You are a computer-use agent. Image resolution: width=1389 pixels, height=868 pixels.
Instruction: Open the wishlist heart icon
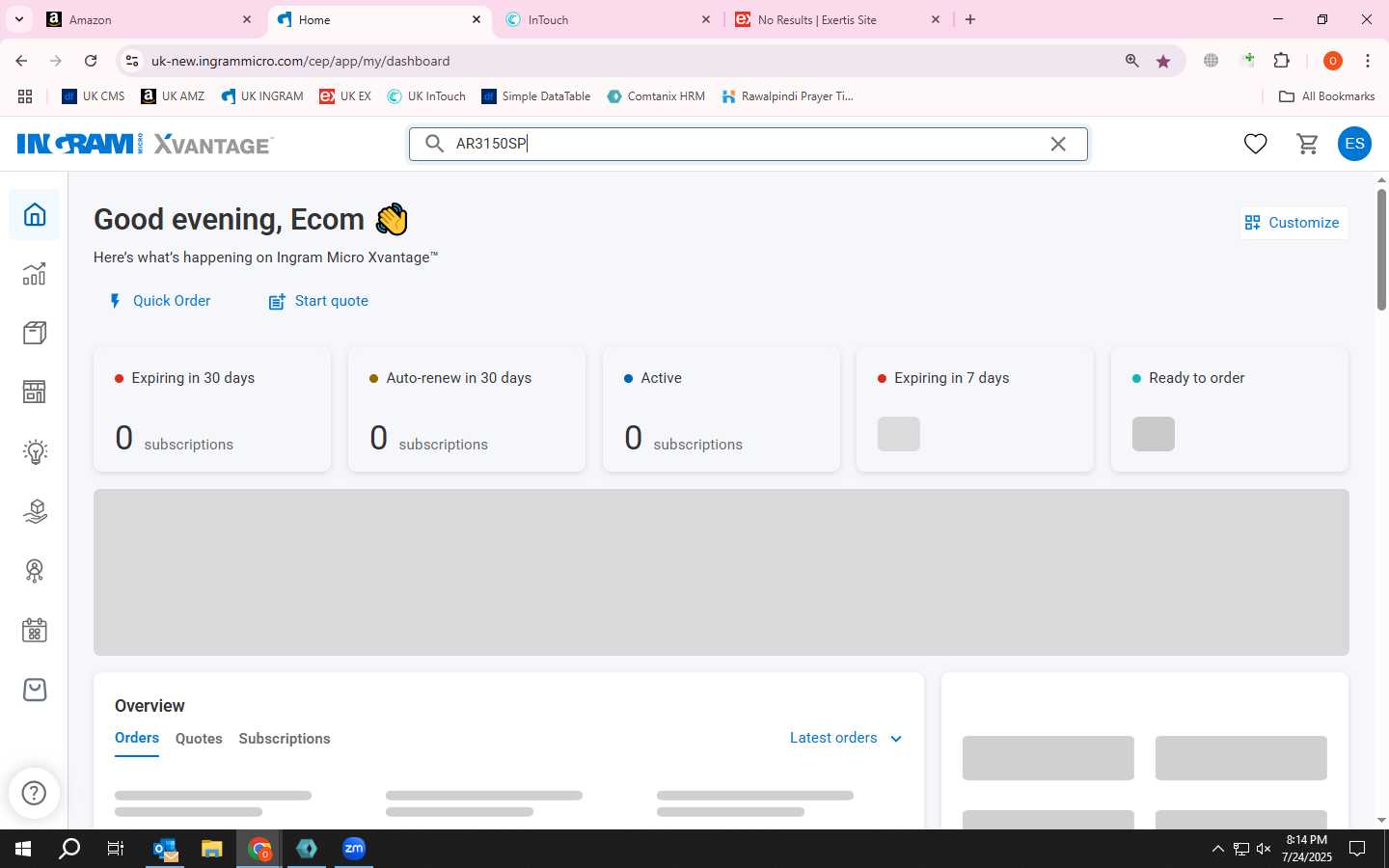(x=1255, y=144)
